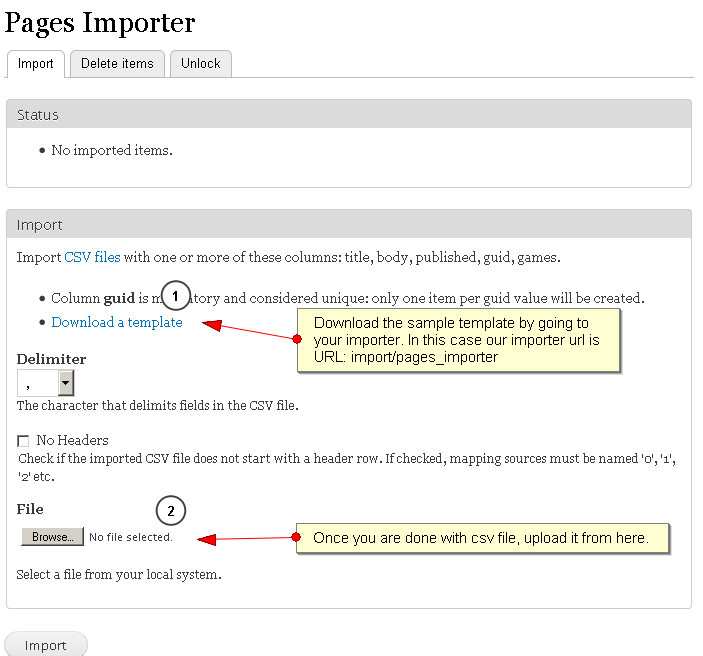Toggle the No Headers checkbox

click(23, 441)
